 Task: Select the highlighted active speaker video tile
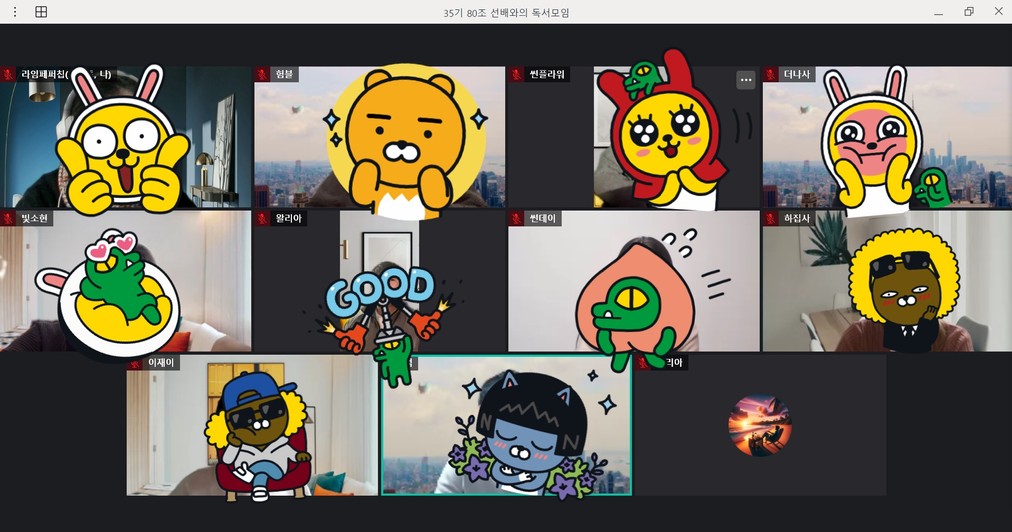tap(507, 425)
